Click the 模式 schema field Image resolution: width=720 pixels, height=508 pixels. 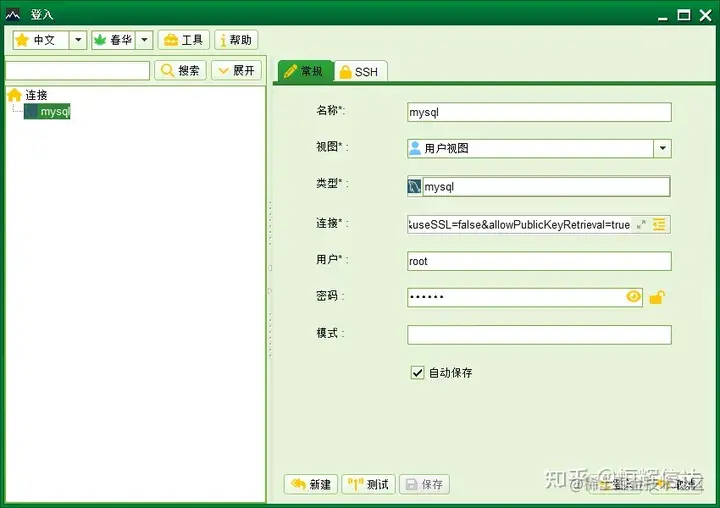(539, 335)
